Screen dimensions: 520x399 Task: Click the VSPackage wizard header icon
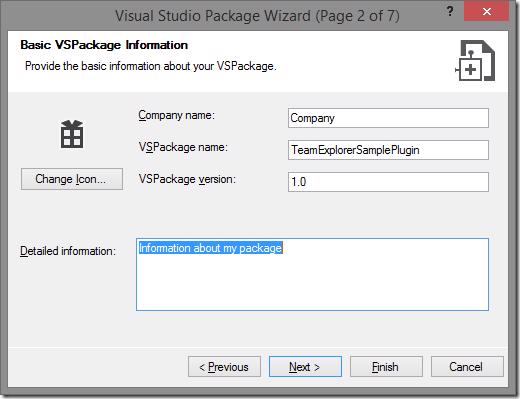pyautogui.click(x=475, y=61)
